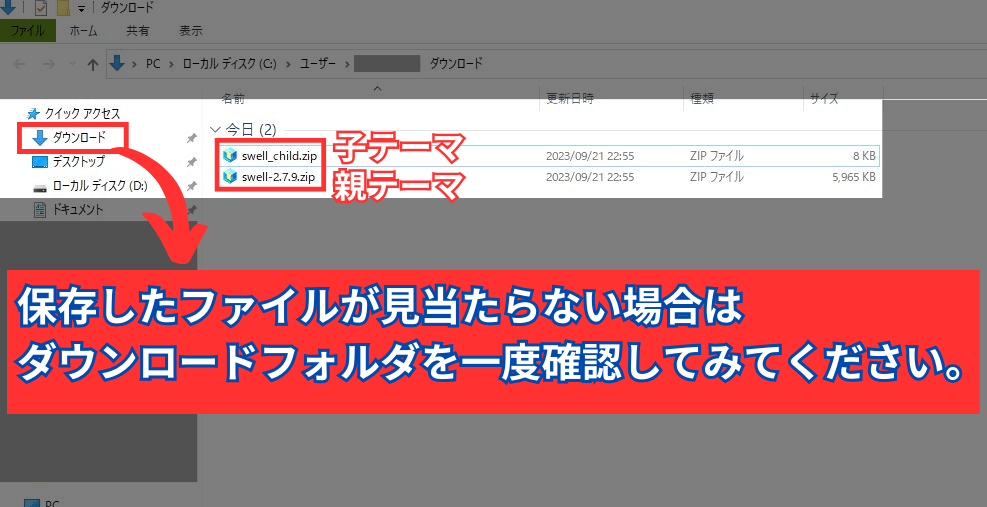Open デスクトップ in navigation pane
Screen dimensions: 987x507
[79, 161]
